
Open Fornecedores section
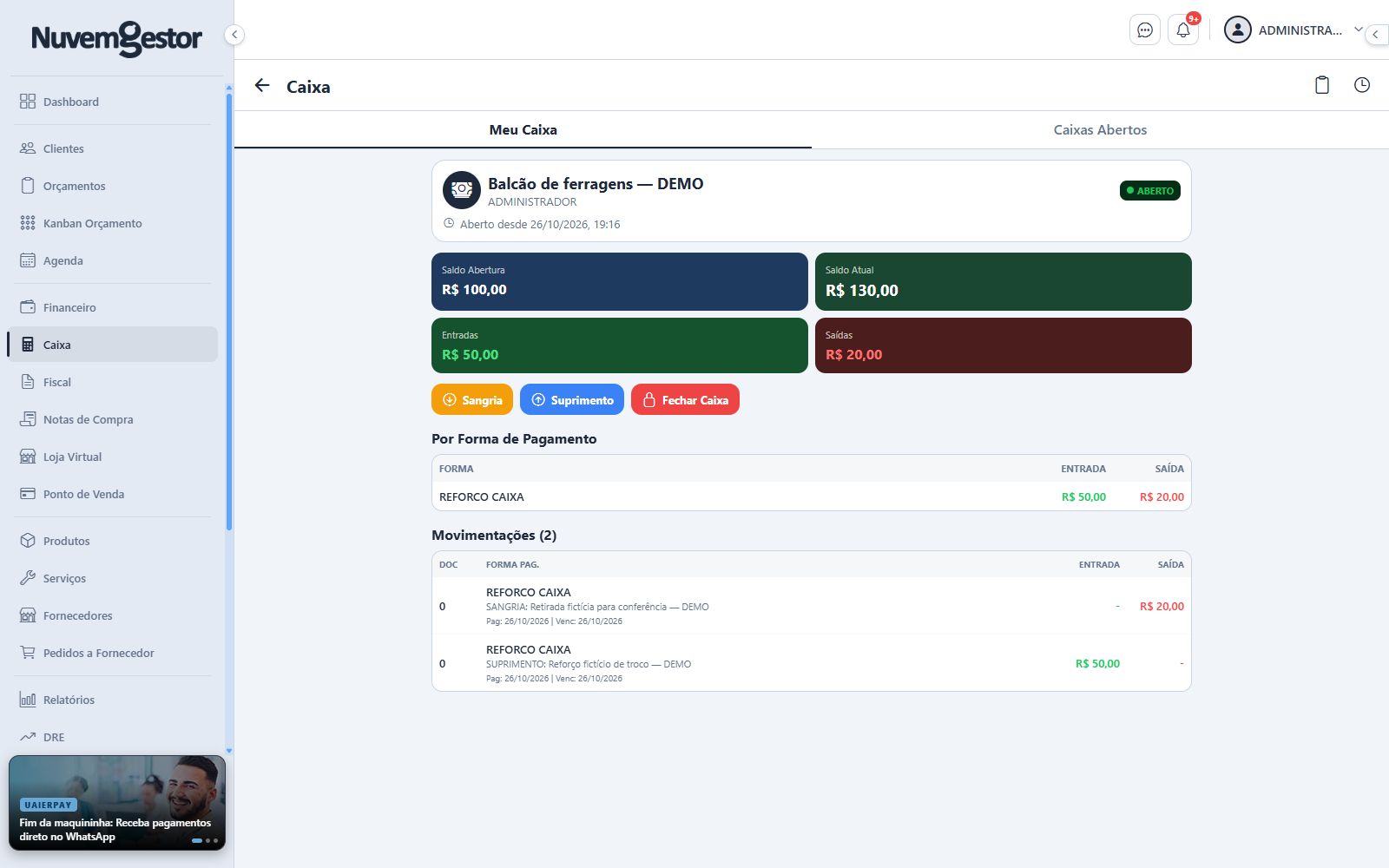click(x=113, y=615)
